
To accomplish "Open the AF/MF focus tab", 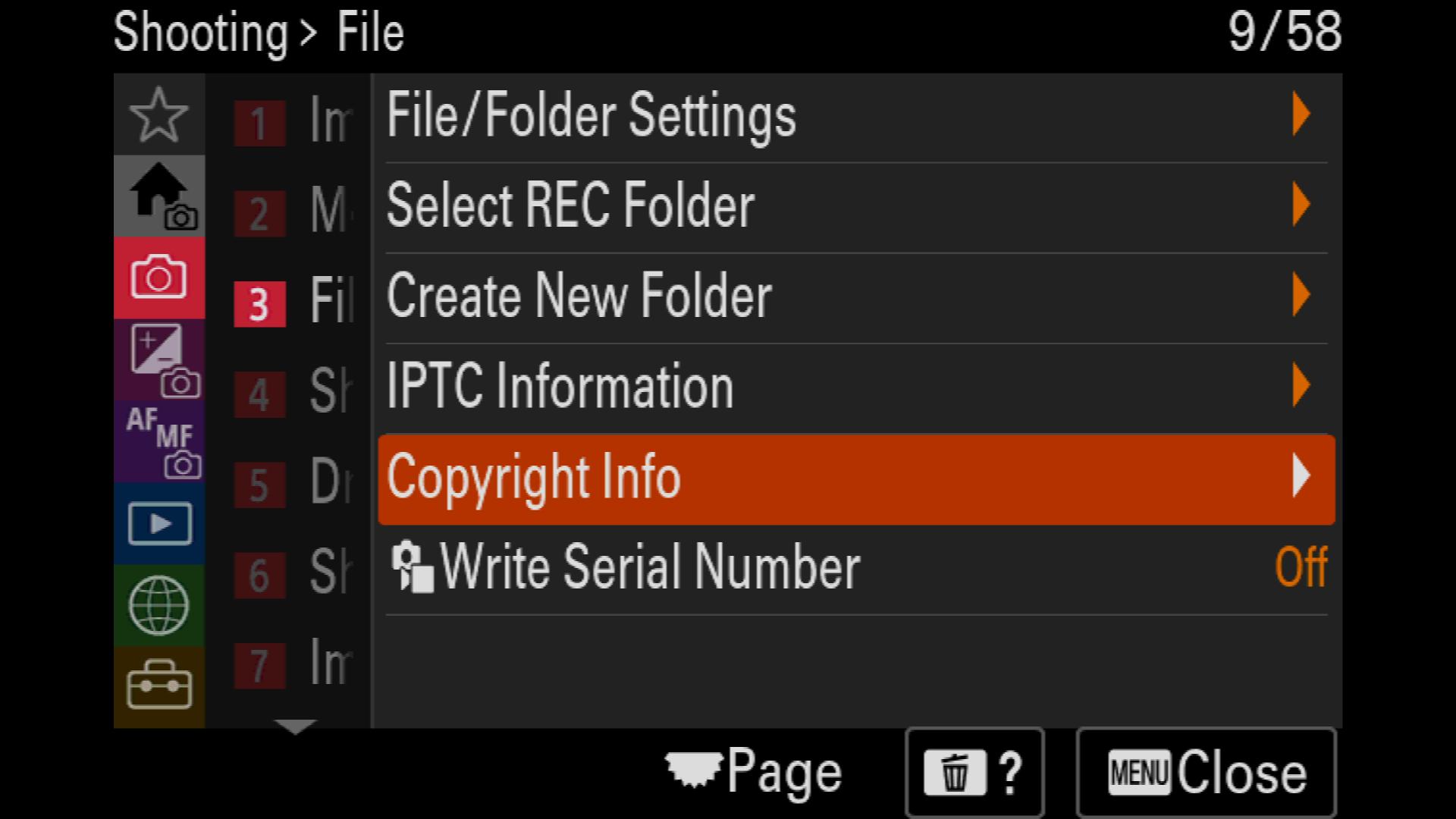I will coord(158,441).
